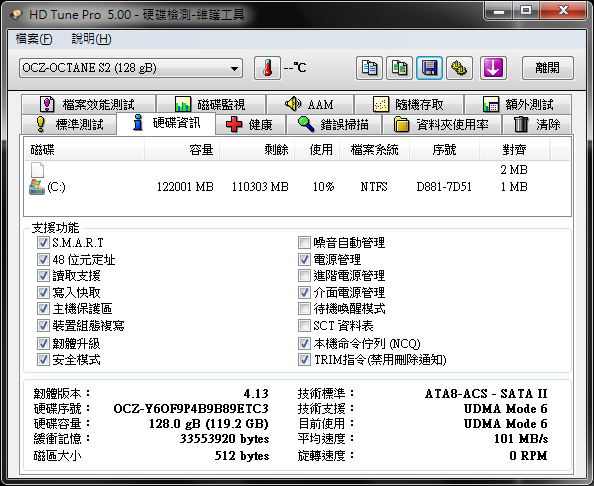The width and height of the screenshot is (594, 486).
Task: Click firmware version value 4.13
Action: click(x=256, y=394)
